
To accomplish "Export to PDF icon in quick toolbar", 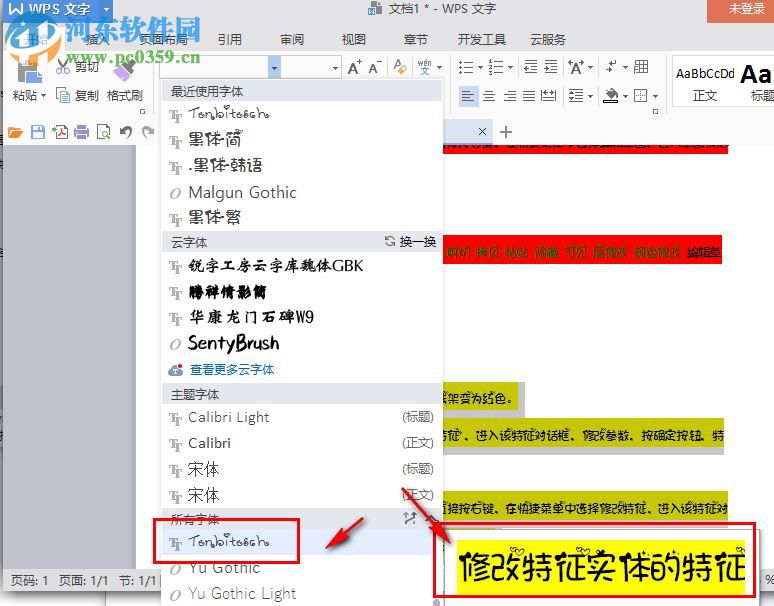I will (x=60, y=132).
